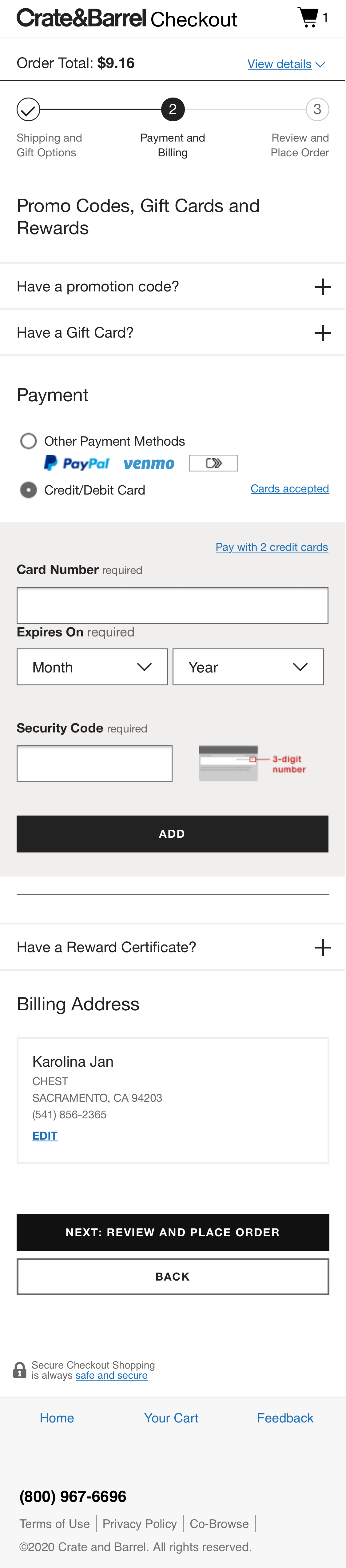Go to Your Cart

[172, 1418]
